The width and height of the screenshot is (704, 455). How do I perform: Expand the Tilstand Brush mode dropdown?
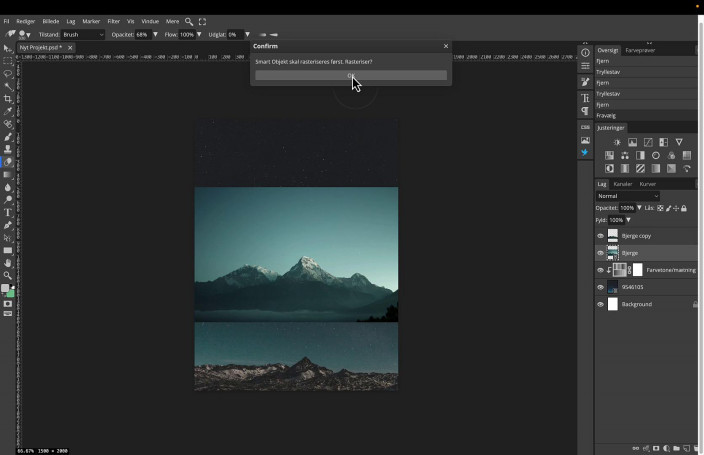click(x=83, y=35)
